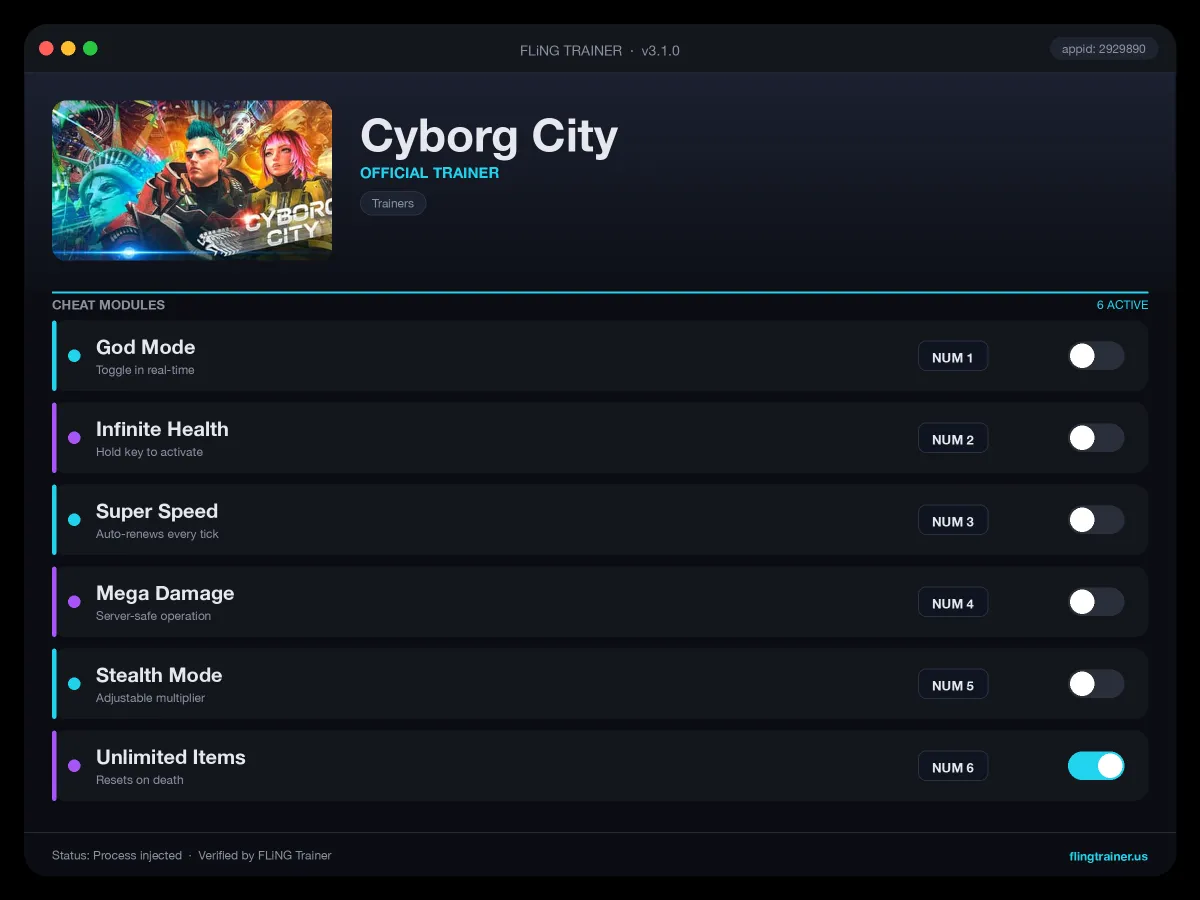Enable the God Mode toggle

pos(1096,356)
